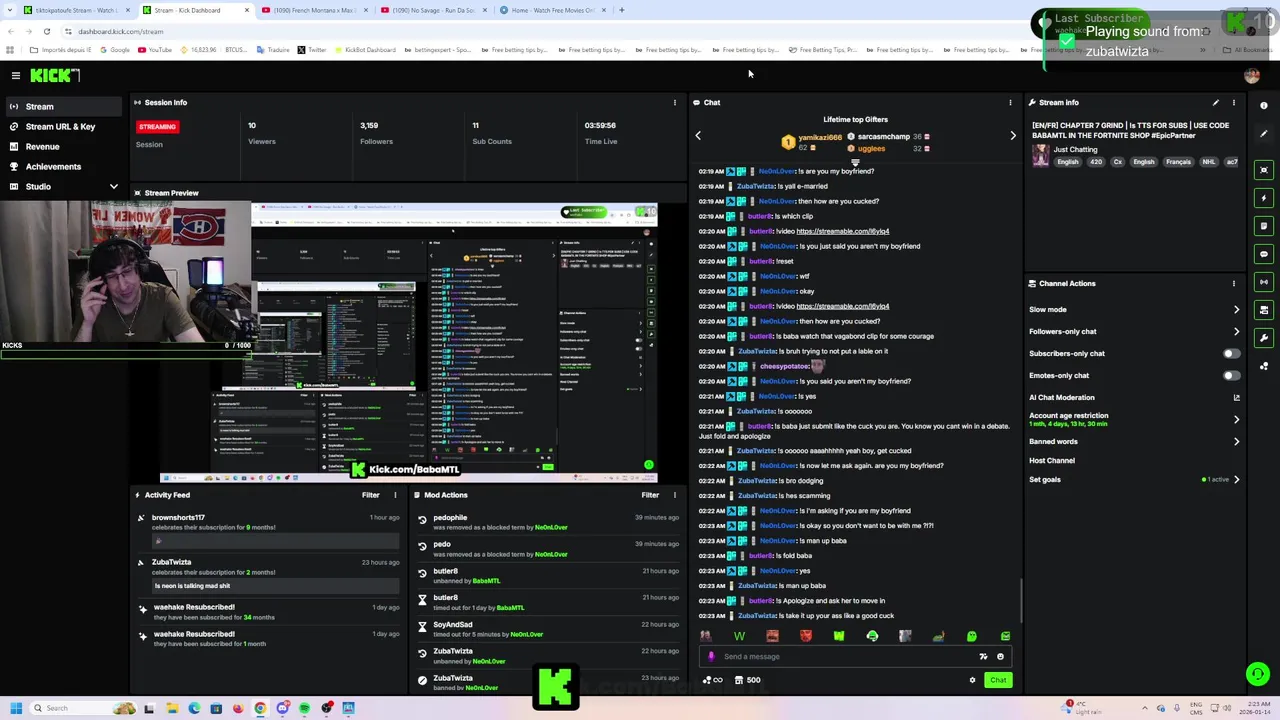Open Session Info options menu
Viewport: 1280px width, 720px height.
pyautogui.click(x=674, y=102)
